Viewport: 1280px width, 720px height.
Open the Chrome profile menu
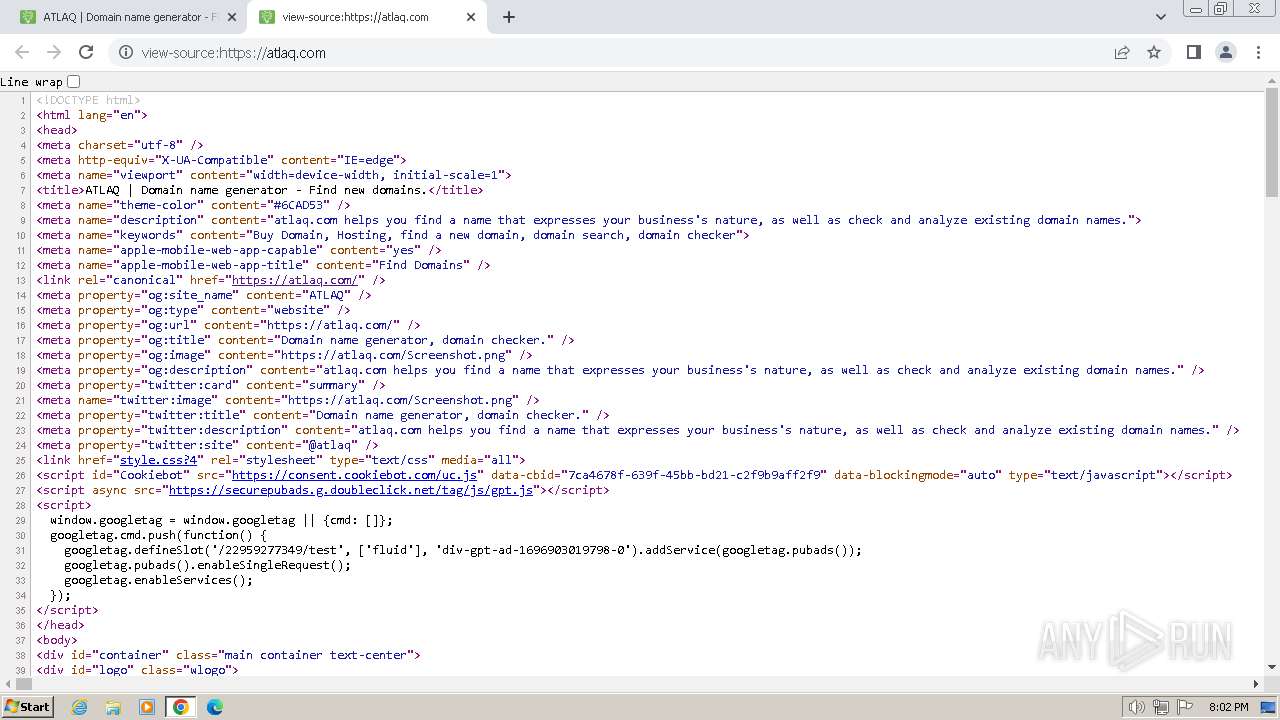point(1226,52)
